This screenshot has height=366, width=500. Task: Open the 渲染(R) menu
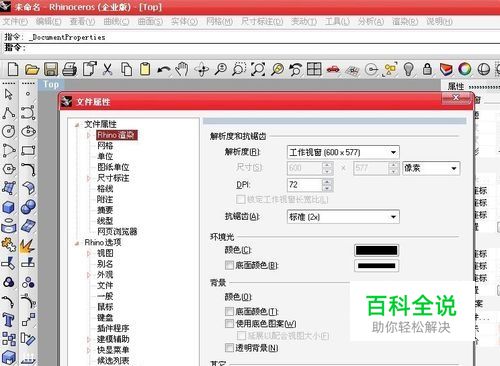(405, 22)
